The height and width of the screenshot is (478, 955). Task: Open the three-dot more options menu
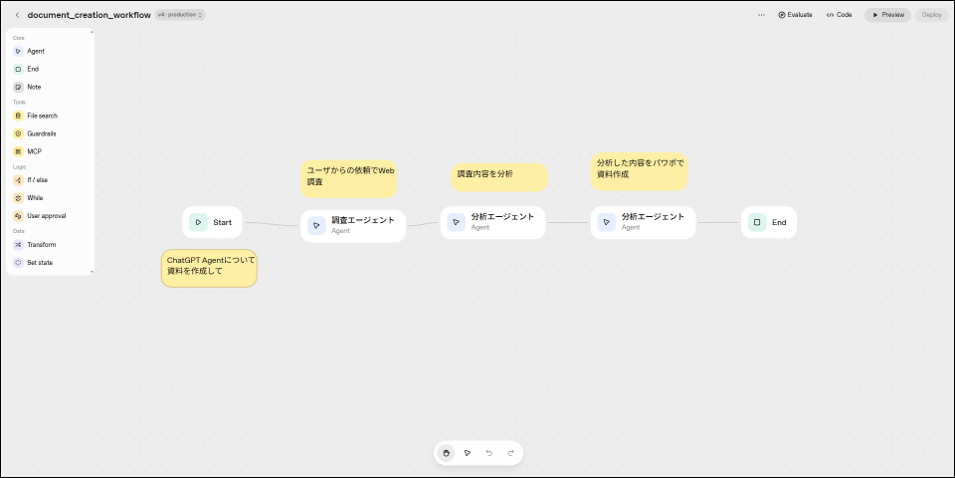[x=761, y=15]
